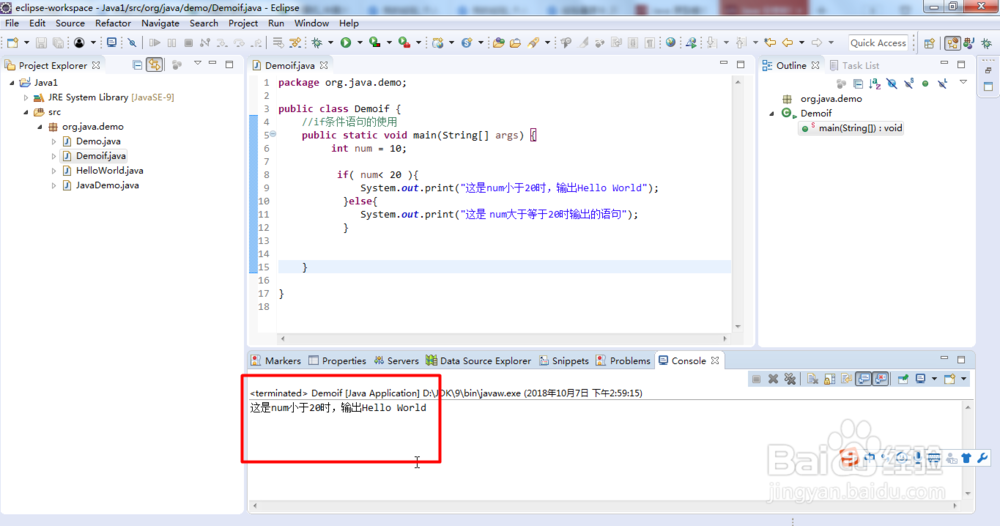Expand the HelloWorld.java tree node
Image resolution: width=1000 pixels, height=526 pixels.
54,171
